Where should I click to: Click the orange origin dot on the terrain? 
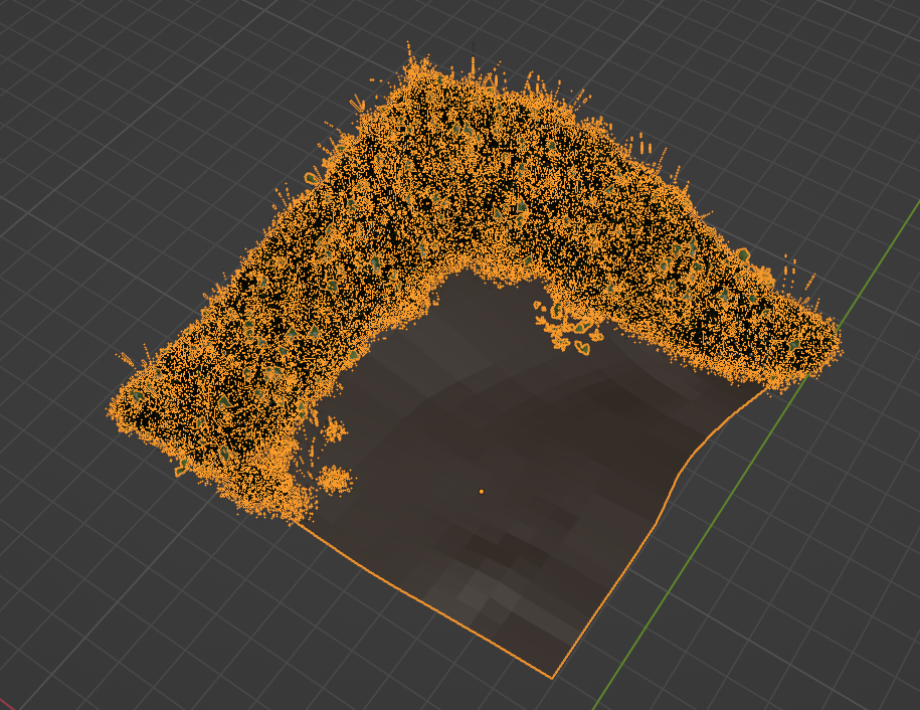click(481, 491)
